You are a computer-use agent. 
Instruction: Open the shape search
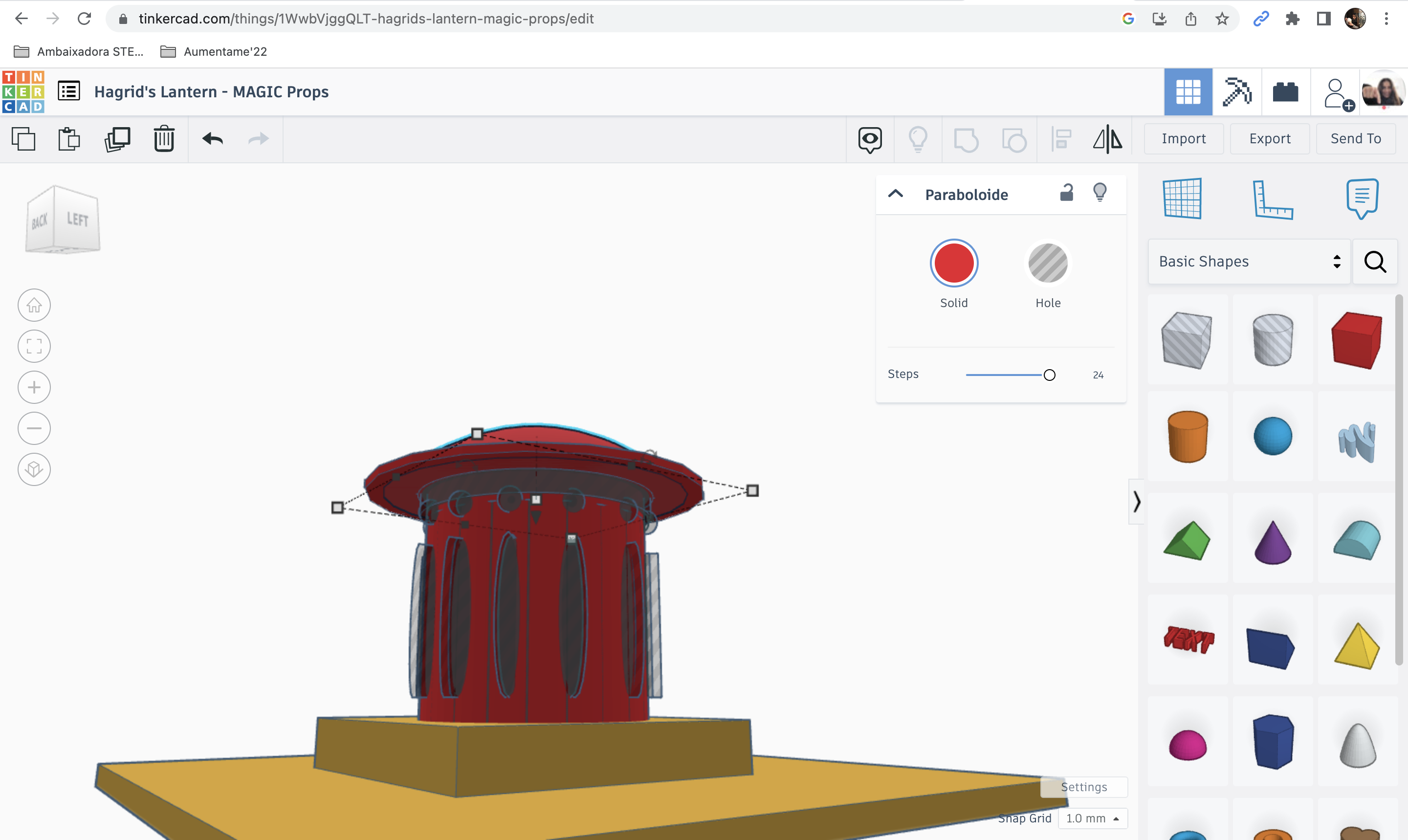pos(1375,262)
